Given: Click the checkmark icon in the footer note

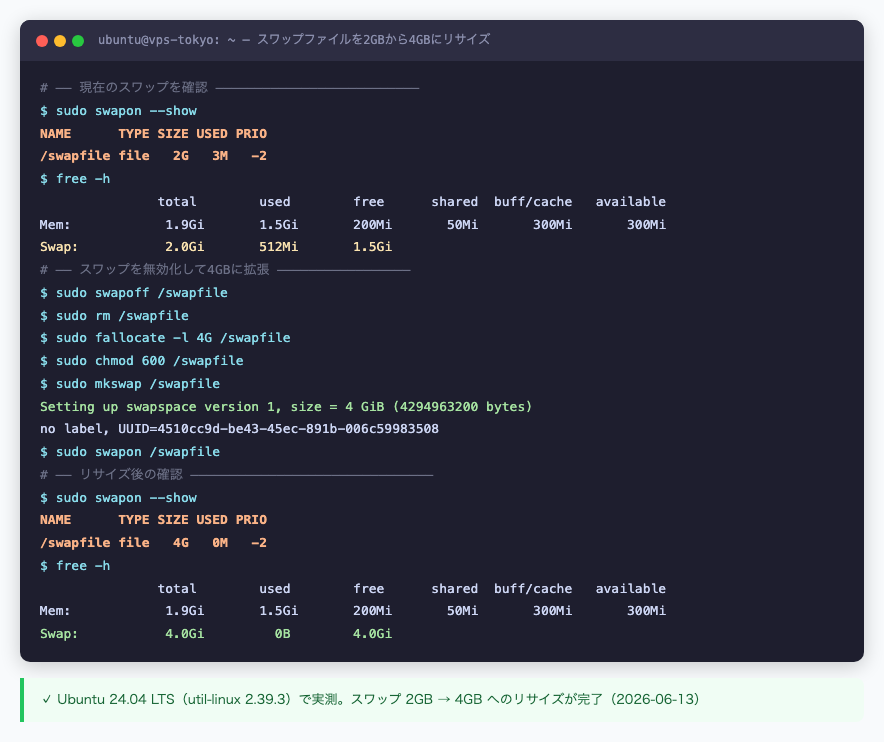Looking at the screenshot, I should pyautogui.click(x=47, y=700).
